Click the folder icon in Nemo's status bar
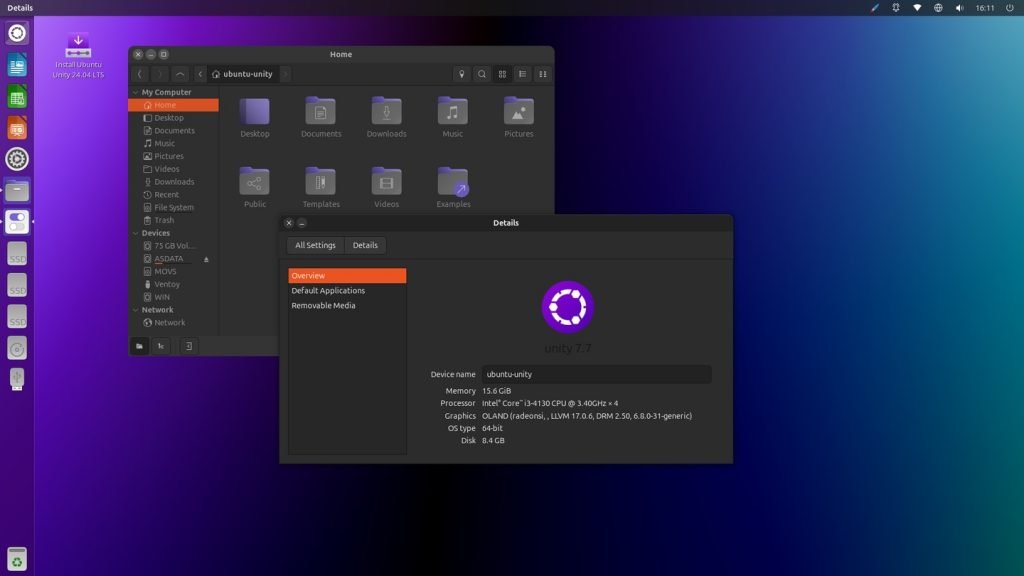The width and height of the screenshot is (1024, 576). coord(139,346)
